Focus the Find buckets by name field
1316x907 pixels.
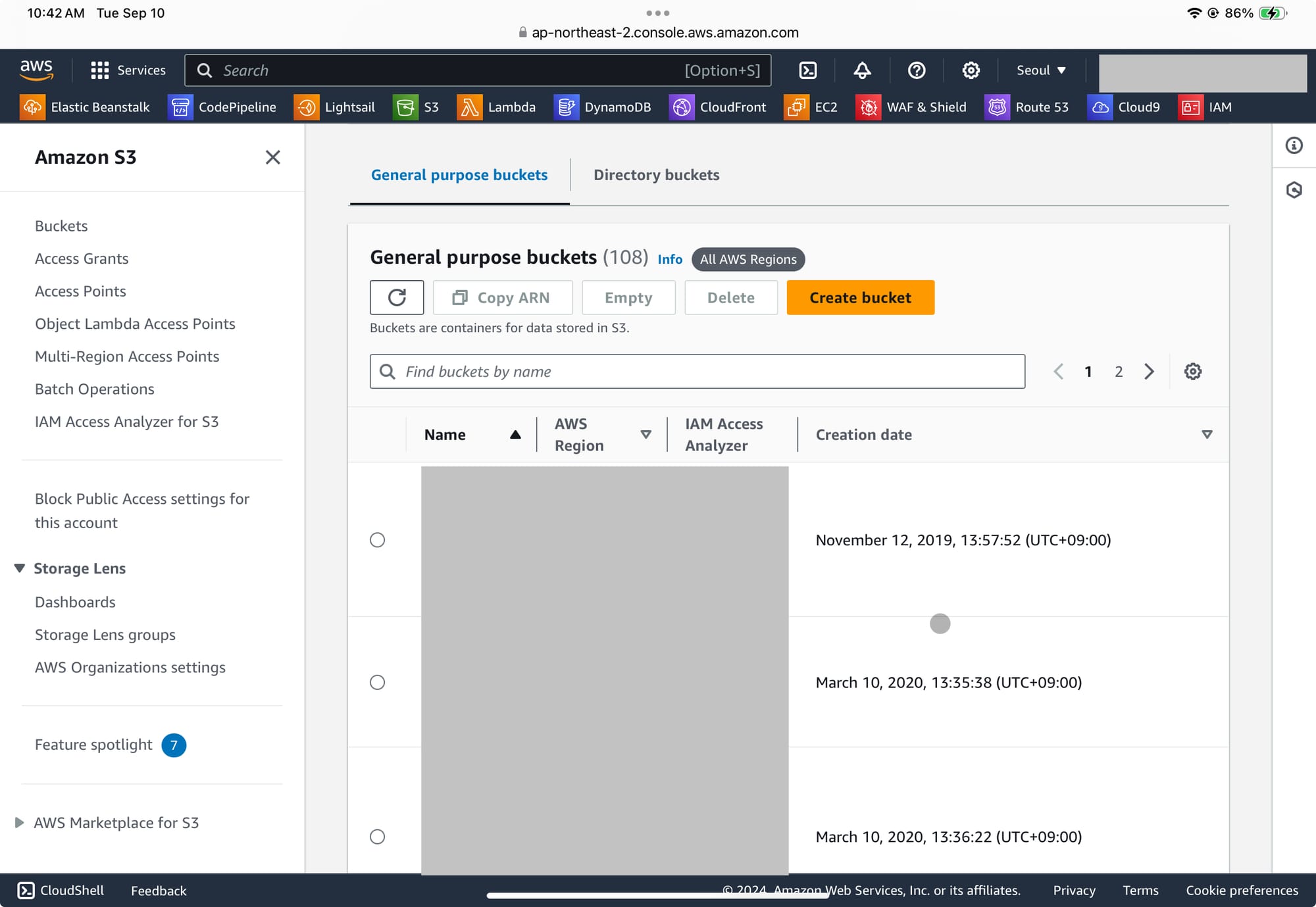click(697, 372)
